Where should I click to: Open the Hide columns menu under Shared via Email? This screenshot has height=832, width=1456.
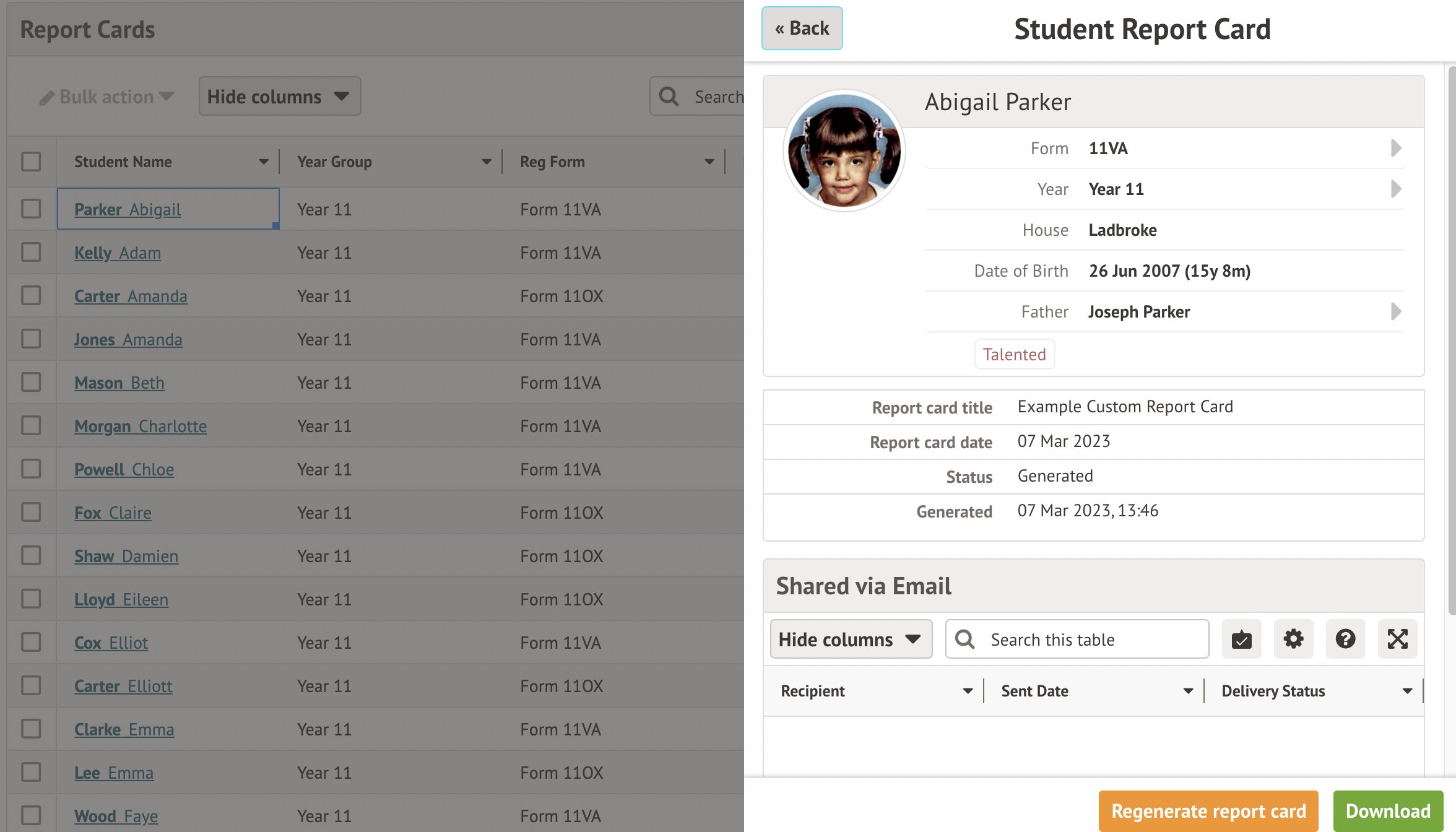pos(851,639)
